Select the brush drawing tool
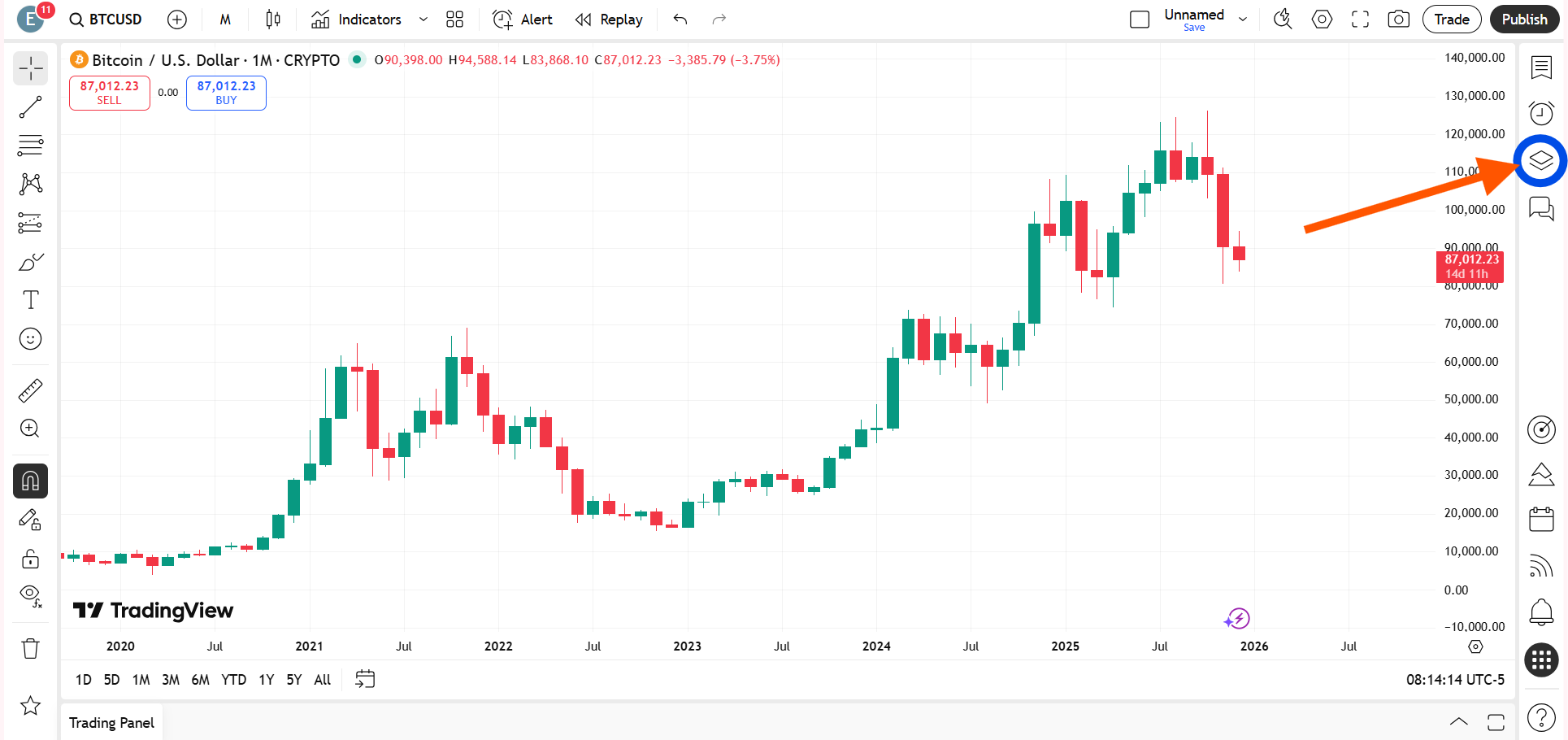The image size is (1568, 740). click(x=30, y=262)
